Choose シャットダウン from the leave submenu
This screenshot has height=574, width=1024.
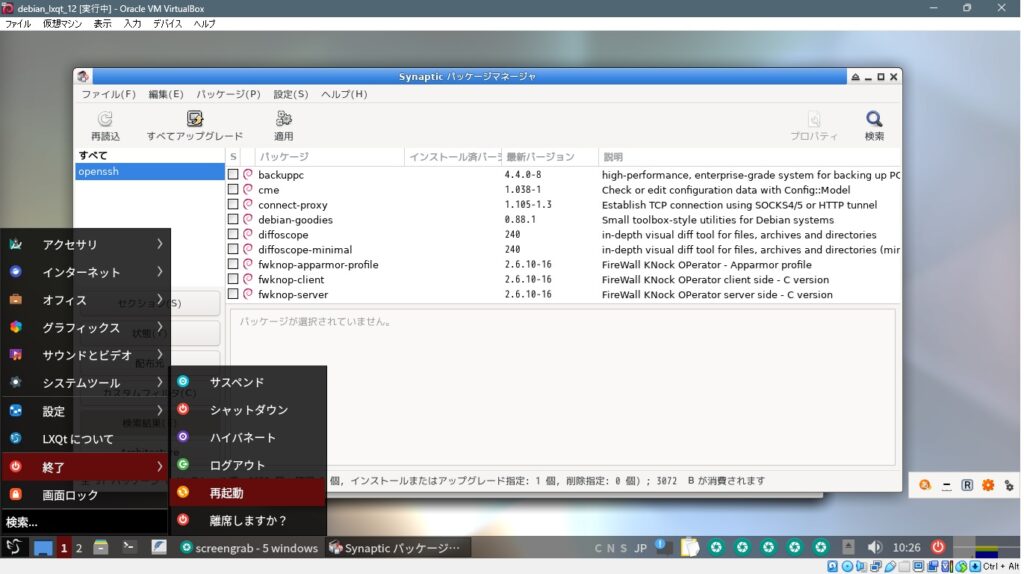(248, 410)
